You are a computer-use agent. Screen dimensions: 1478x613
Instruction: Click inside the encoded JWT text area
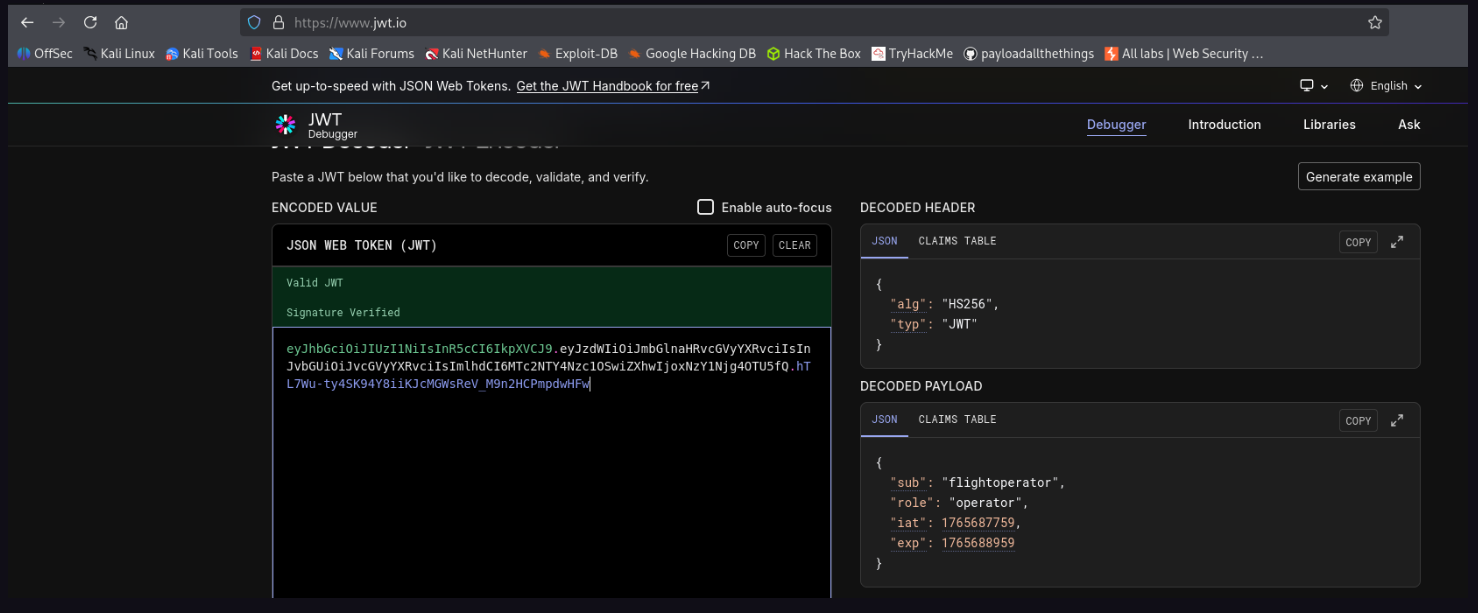pos(550,480)
